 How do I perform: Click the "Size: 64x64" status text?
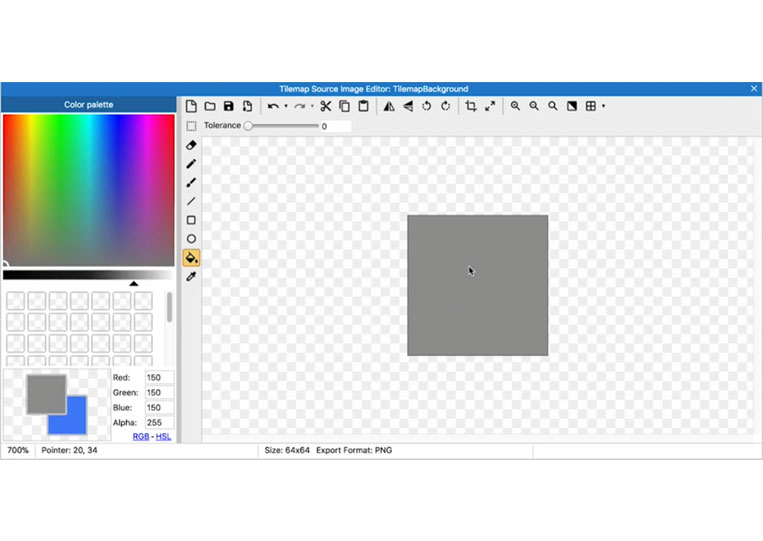pos(287,451)
